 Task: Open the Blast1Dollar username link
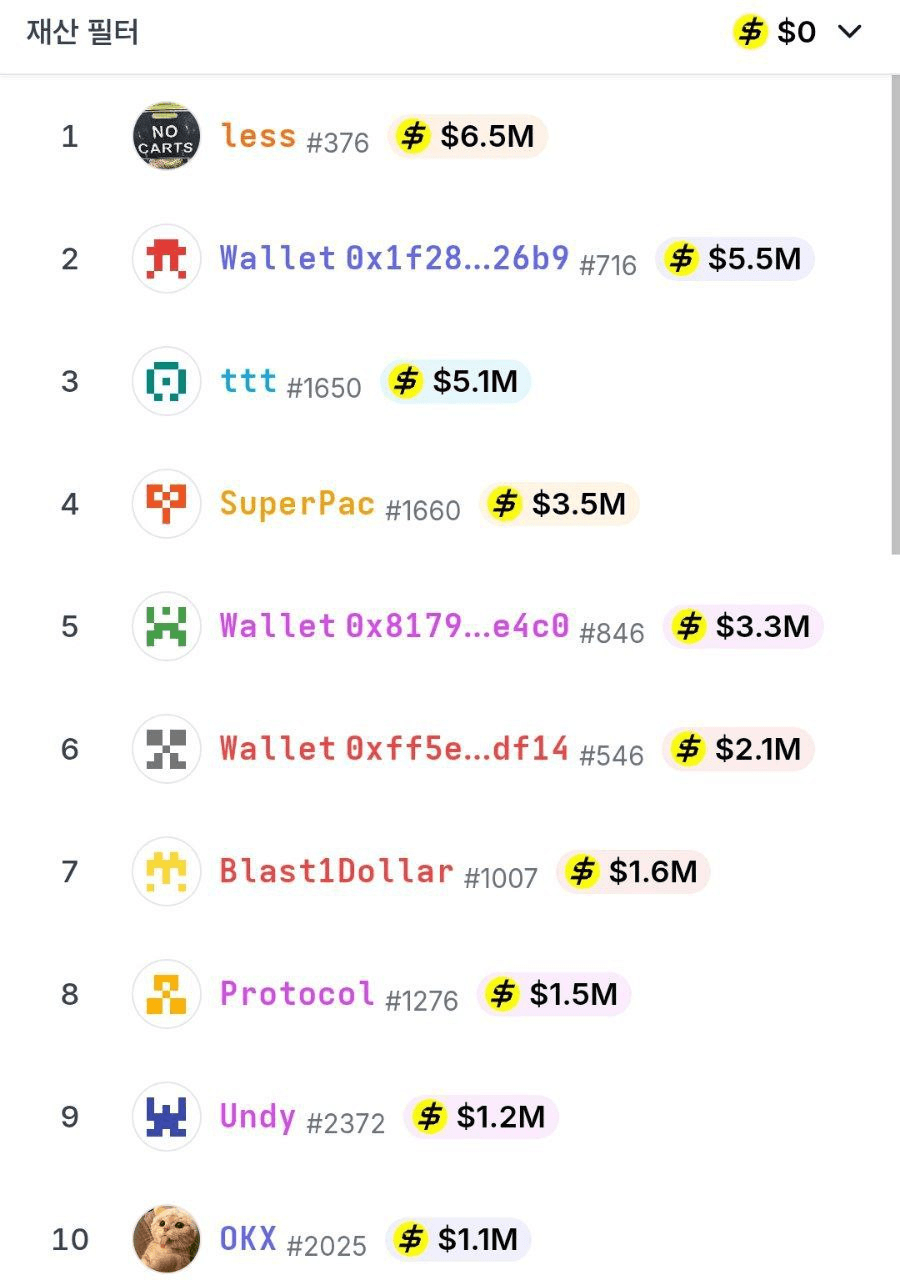click(x=336, y=871)
